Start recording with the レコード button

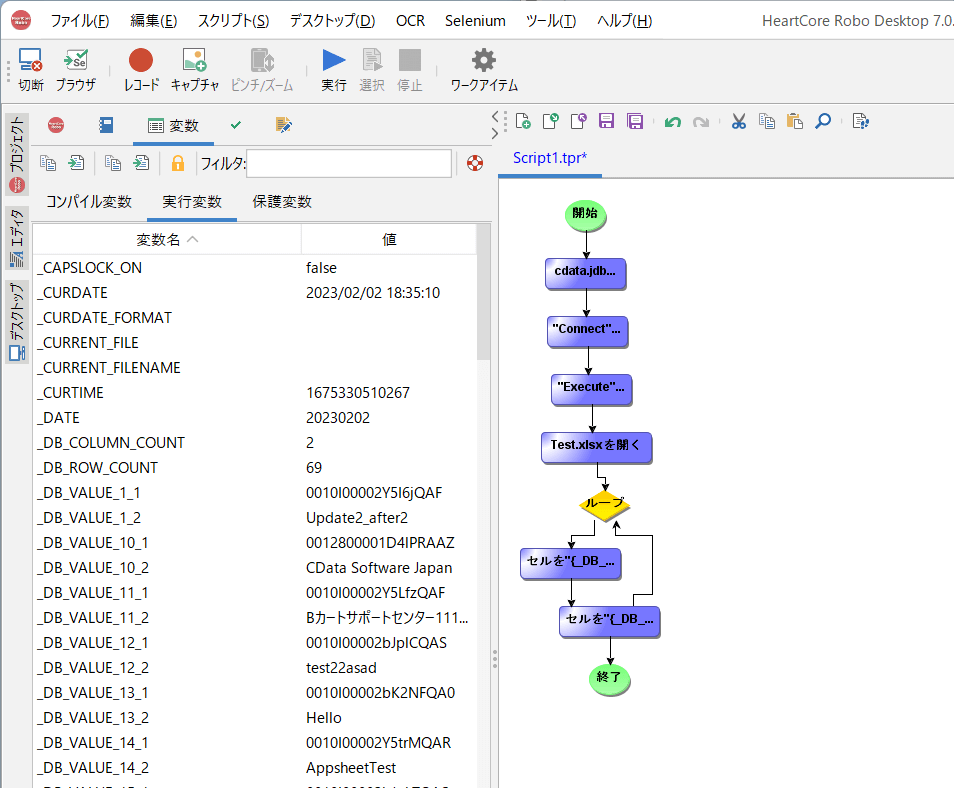pos(141,69)
